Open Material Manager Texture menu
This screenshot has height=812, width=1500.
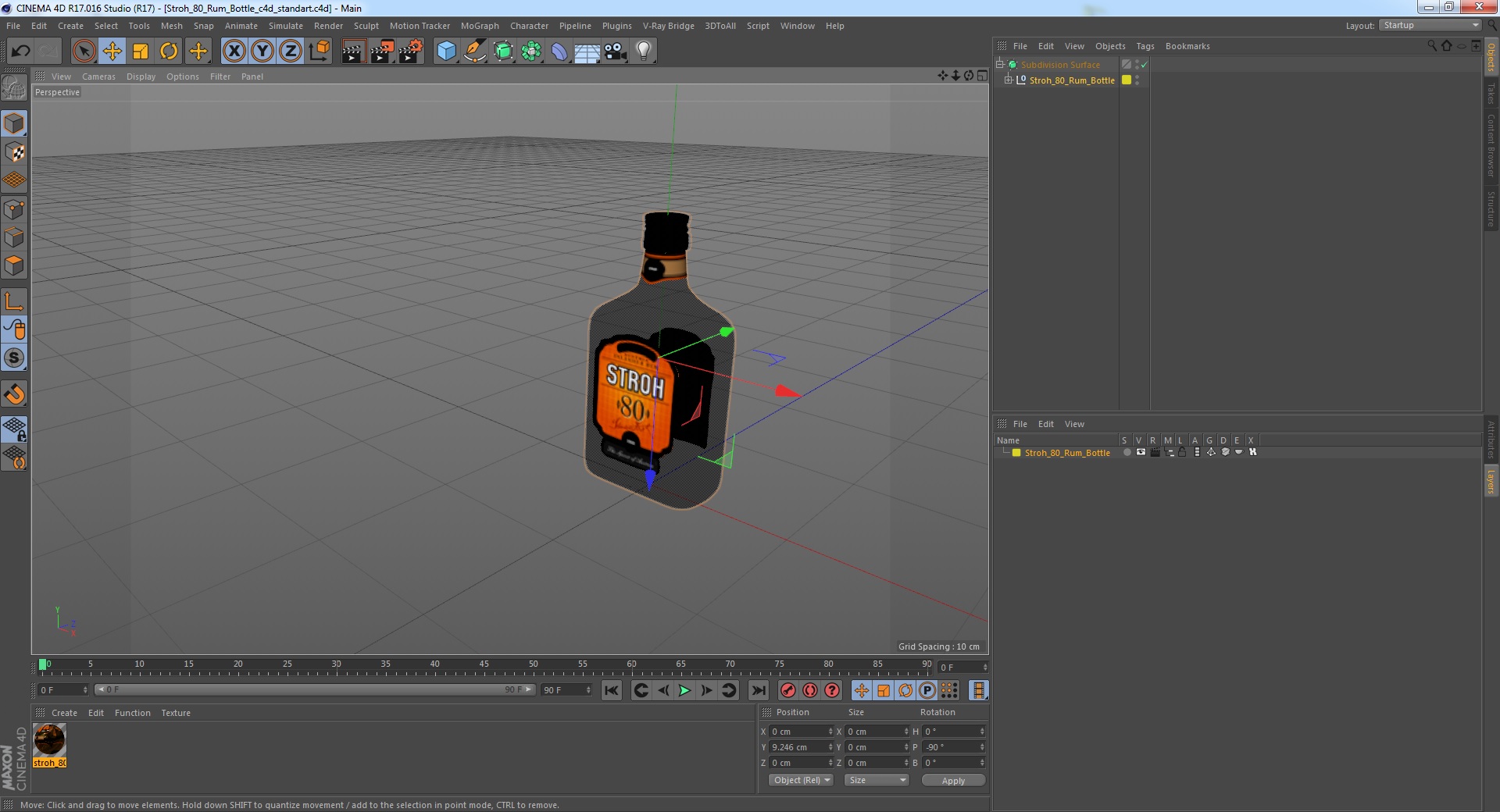coord(176,713)
